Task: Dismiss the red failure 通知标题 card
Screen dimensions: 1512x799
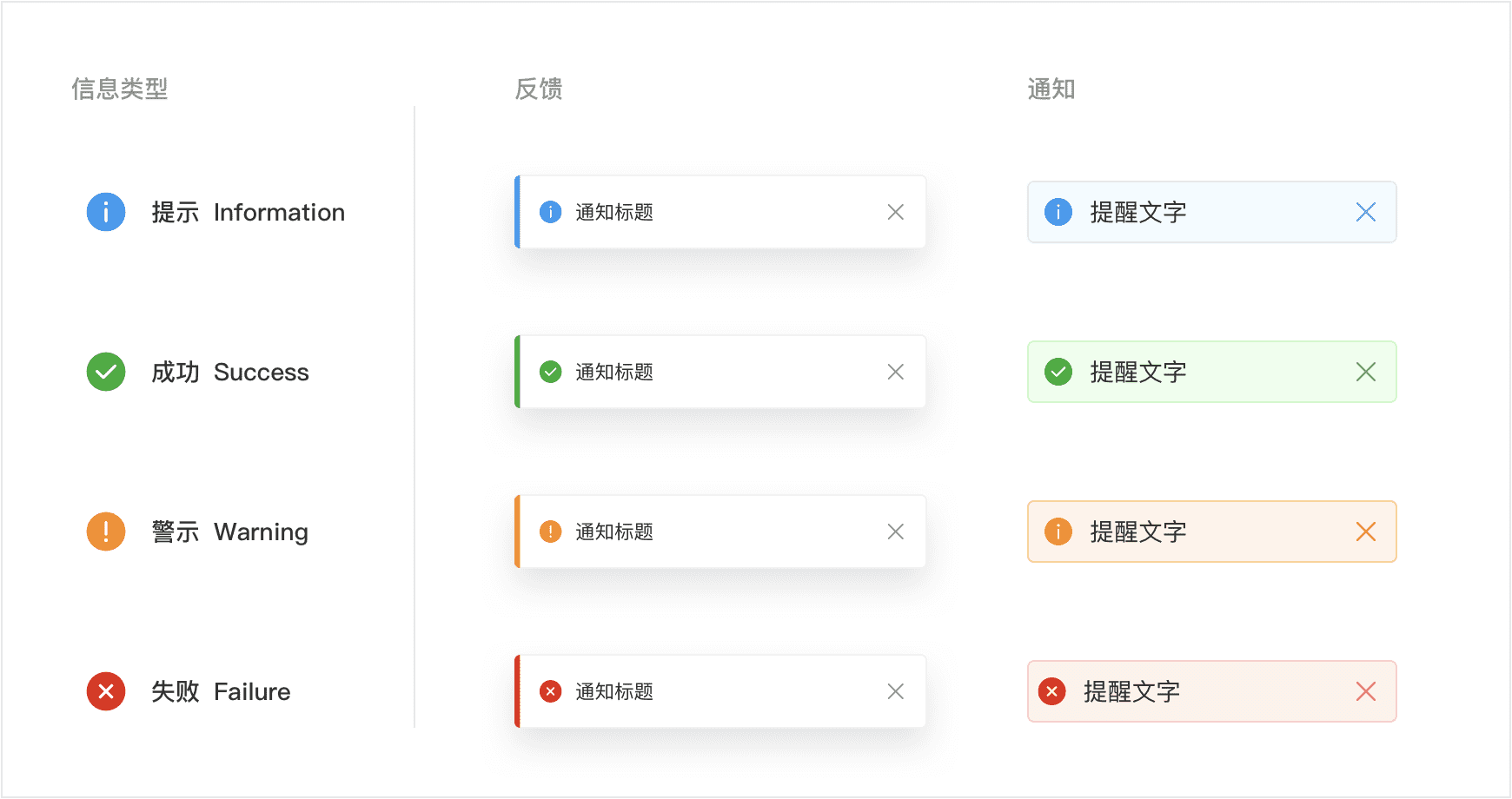Action: 896,691
